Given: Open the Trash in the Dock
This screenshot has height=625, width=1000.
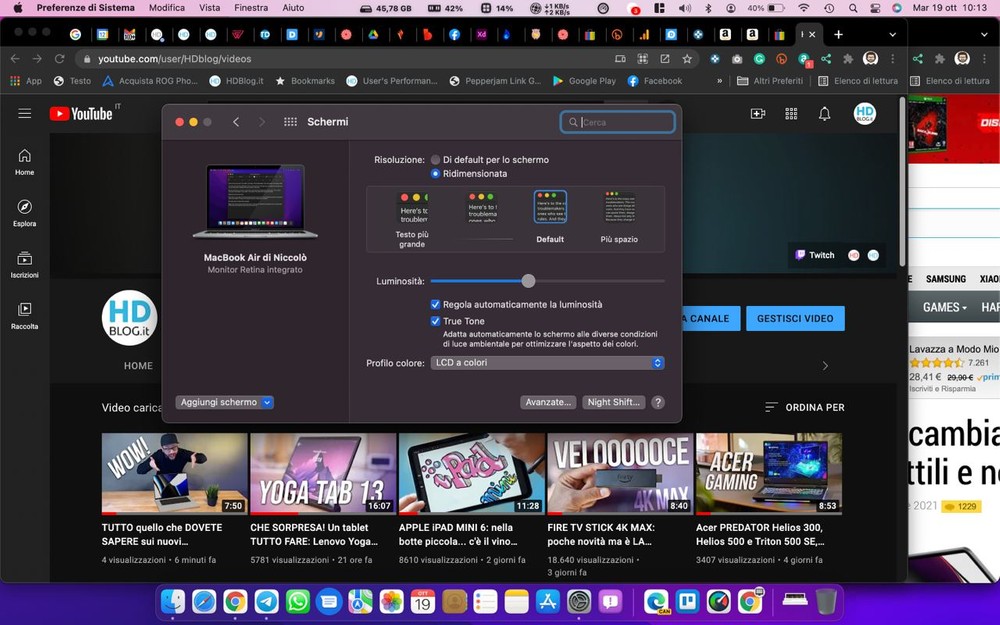Looking at the screenshot, I should pyautogui.click(x=826, y=601).
